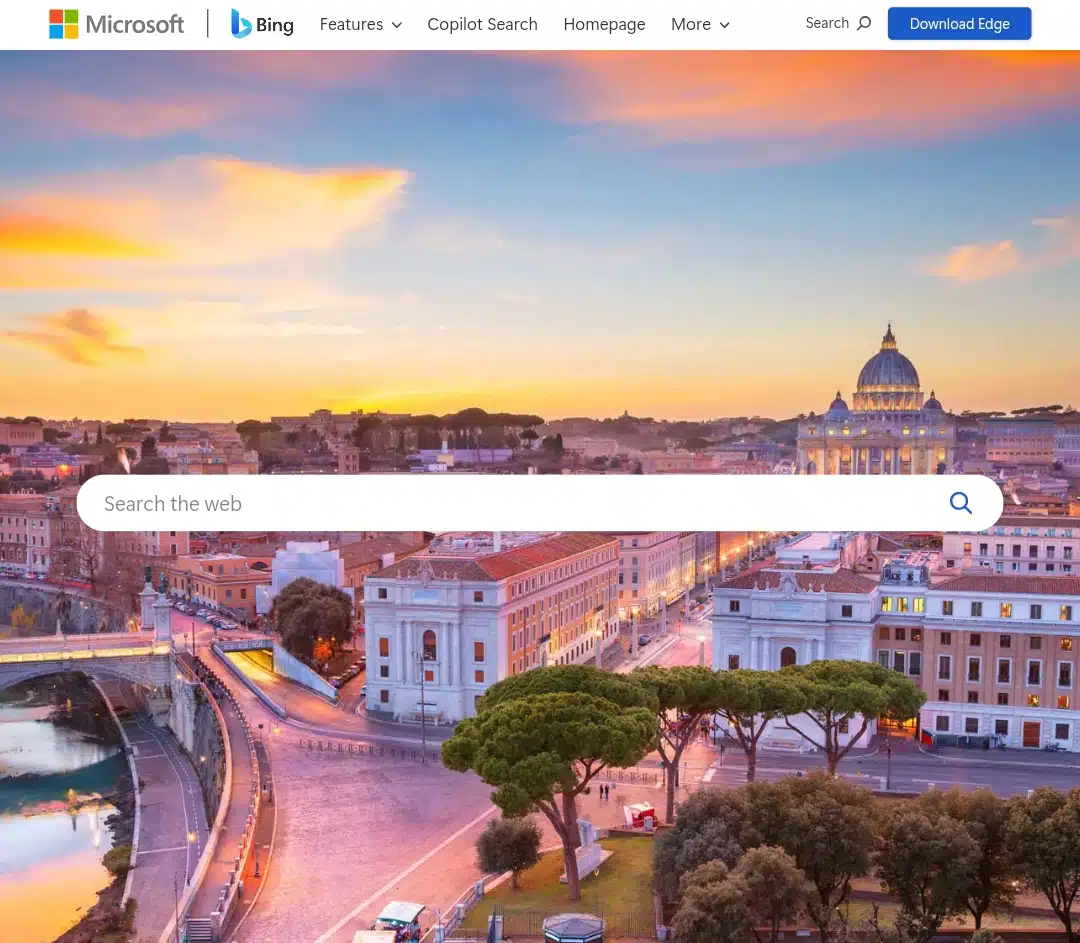Viewport: 1080px width, 943px height.
Task: Click the Bing wordmark text
Action: [275, 25]
